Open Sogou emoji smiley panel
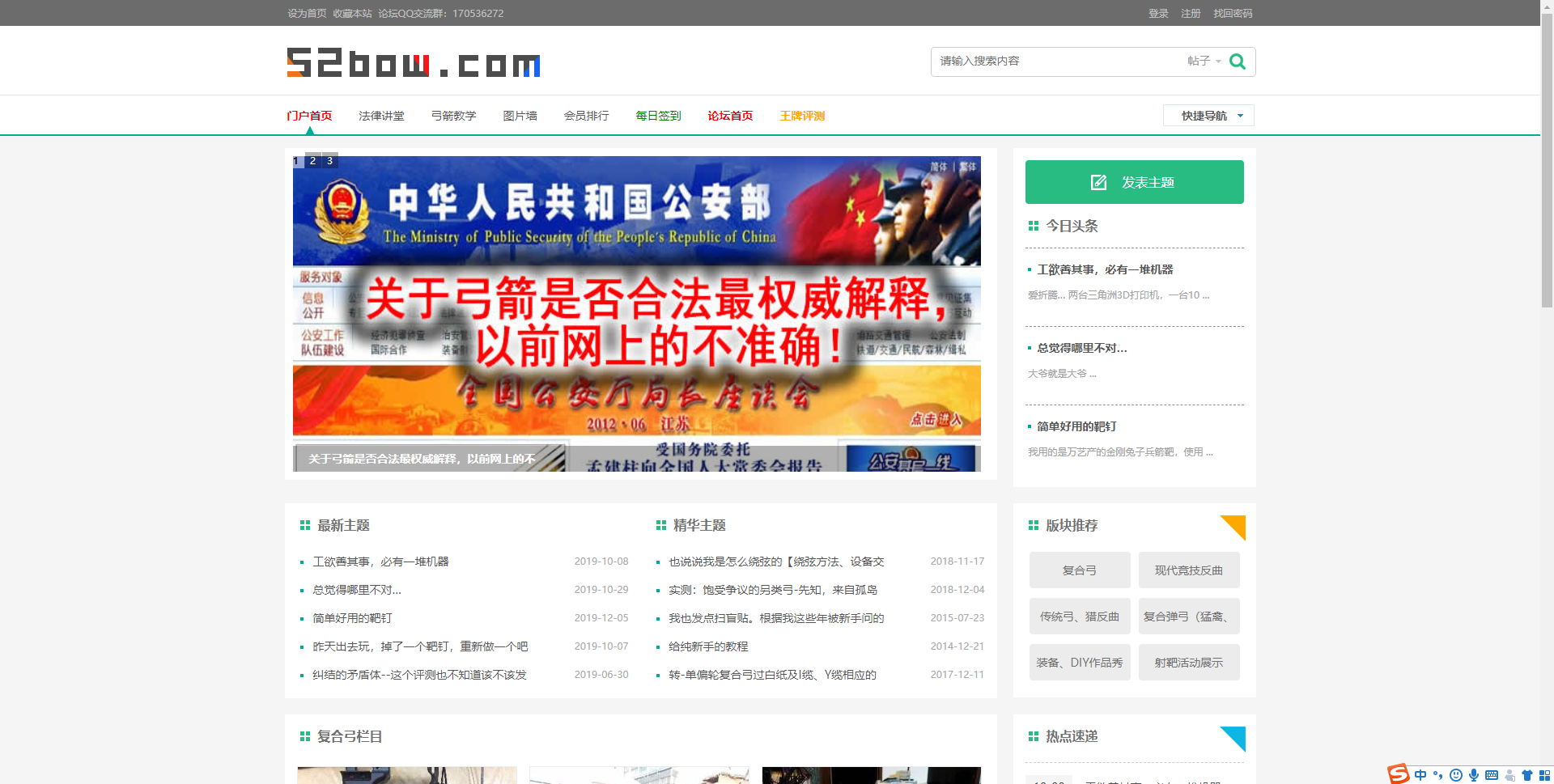The width and height of the screenshot is (1554, 784). click(x=1456, y=775)
